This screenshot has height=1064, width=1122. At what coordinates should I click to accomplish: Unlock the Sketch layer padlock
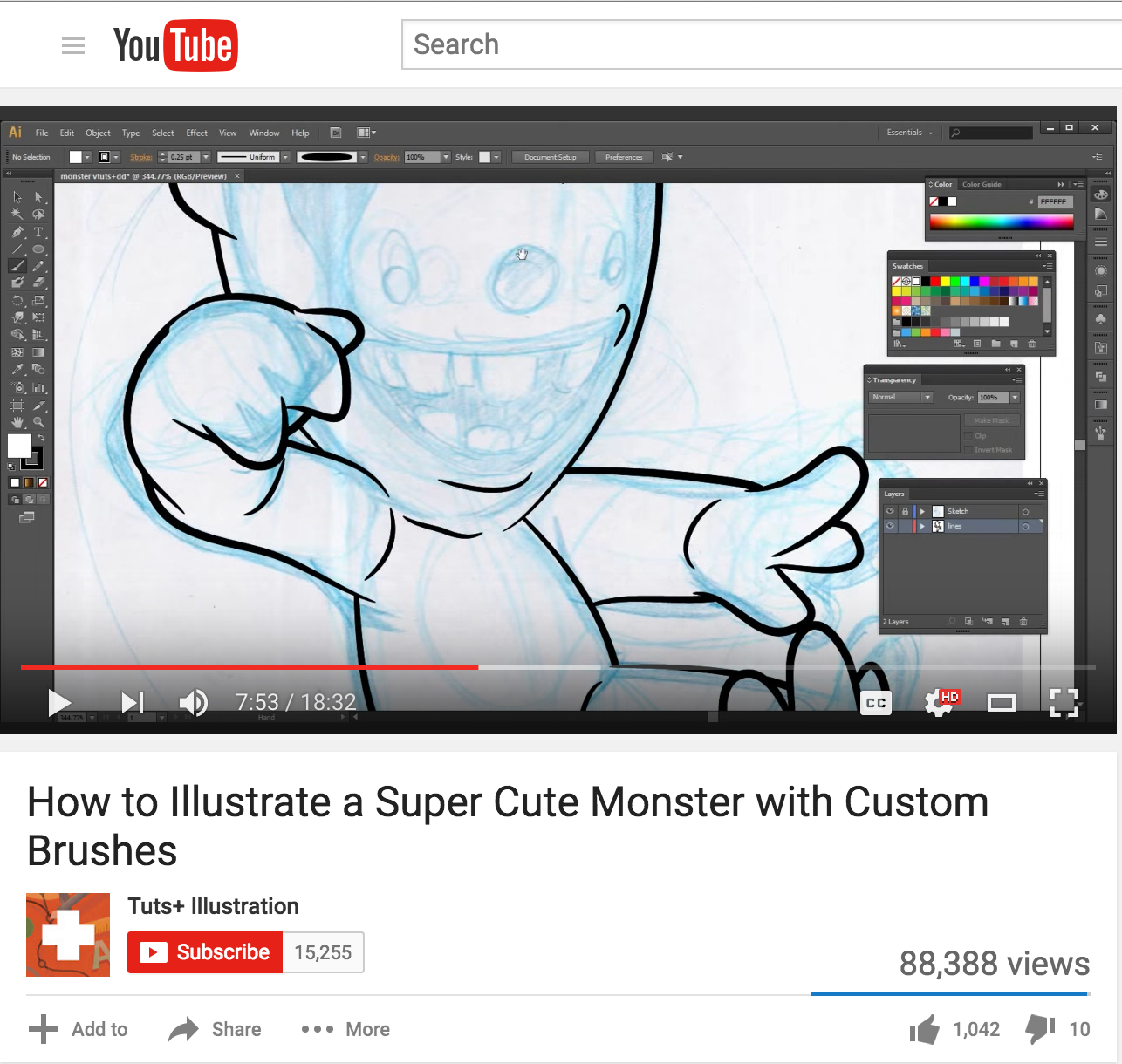tap(905, 511)
